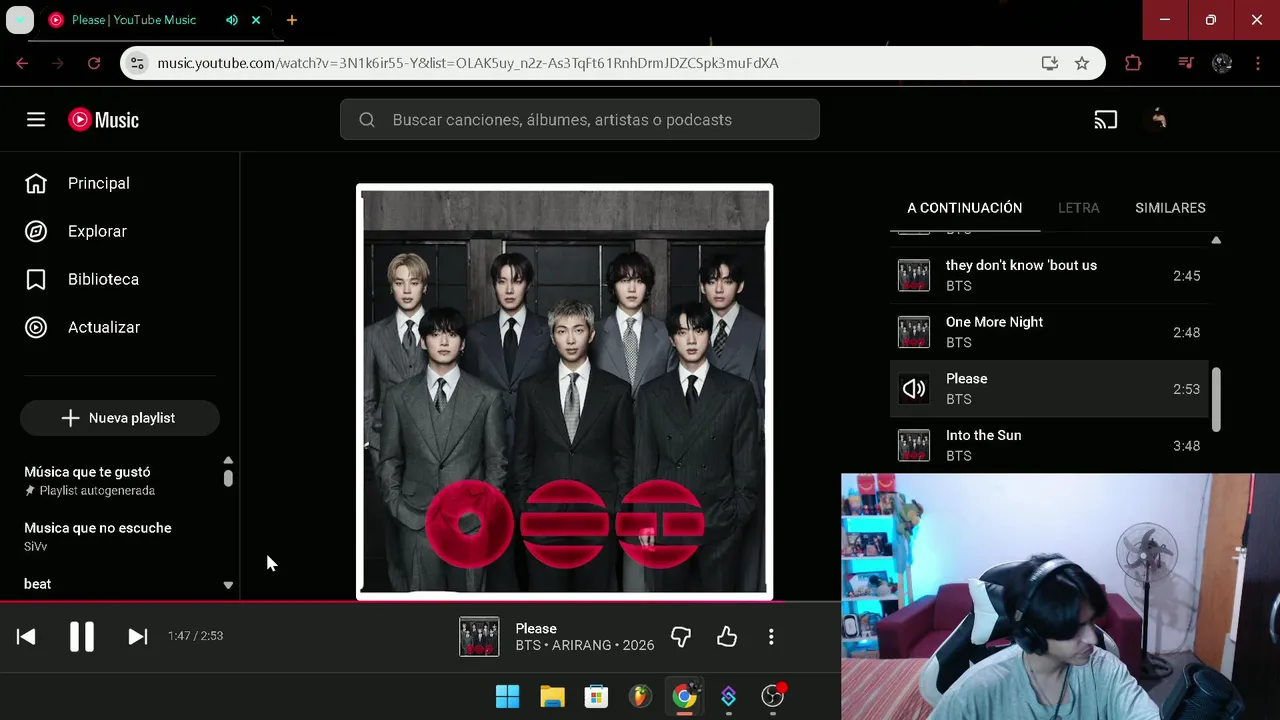
Task: Open browser extensions puzzle icon
Action: (x=1133, y=63)
